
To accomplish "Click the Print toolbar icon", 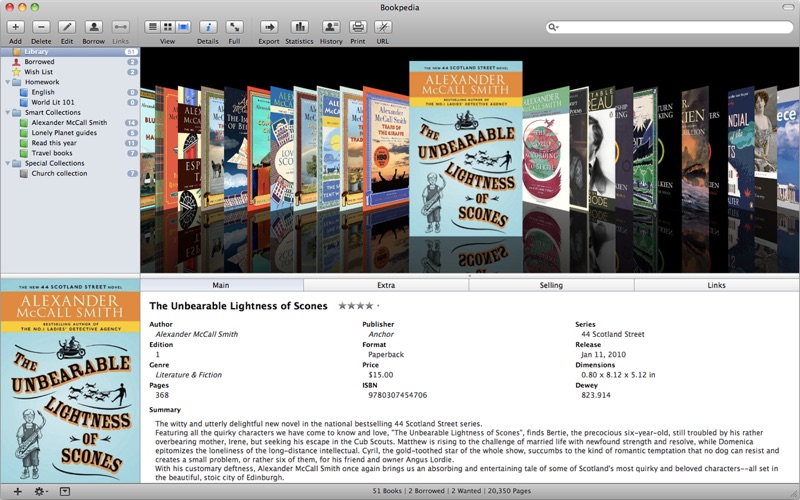I will 358,27.
